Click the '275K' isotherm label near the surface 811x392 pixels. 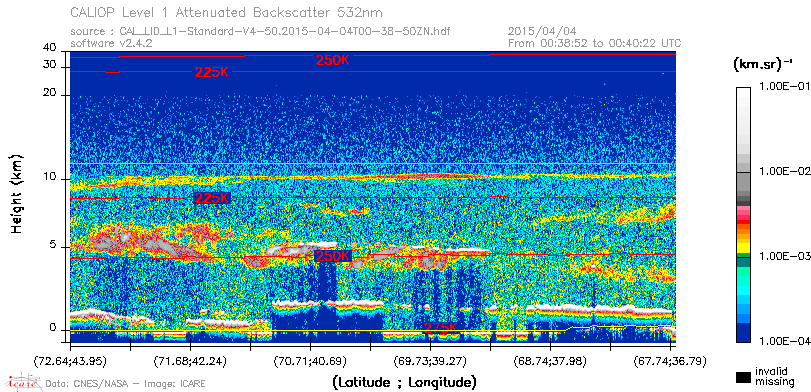click(x=440, y=327)
